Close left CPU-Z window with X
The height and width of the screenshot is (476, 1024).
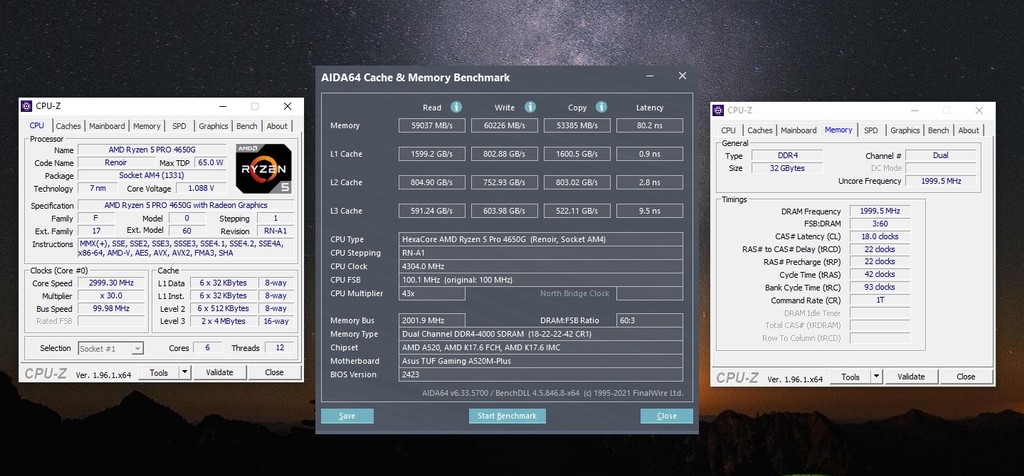pos(287,106)
